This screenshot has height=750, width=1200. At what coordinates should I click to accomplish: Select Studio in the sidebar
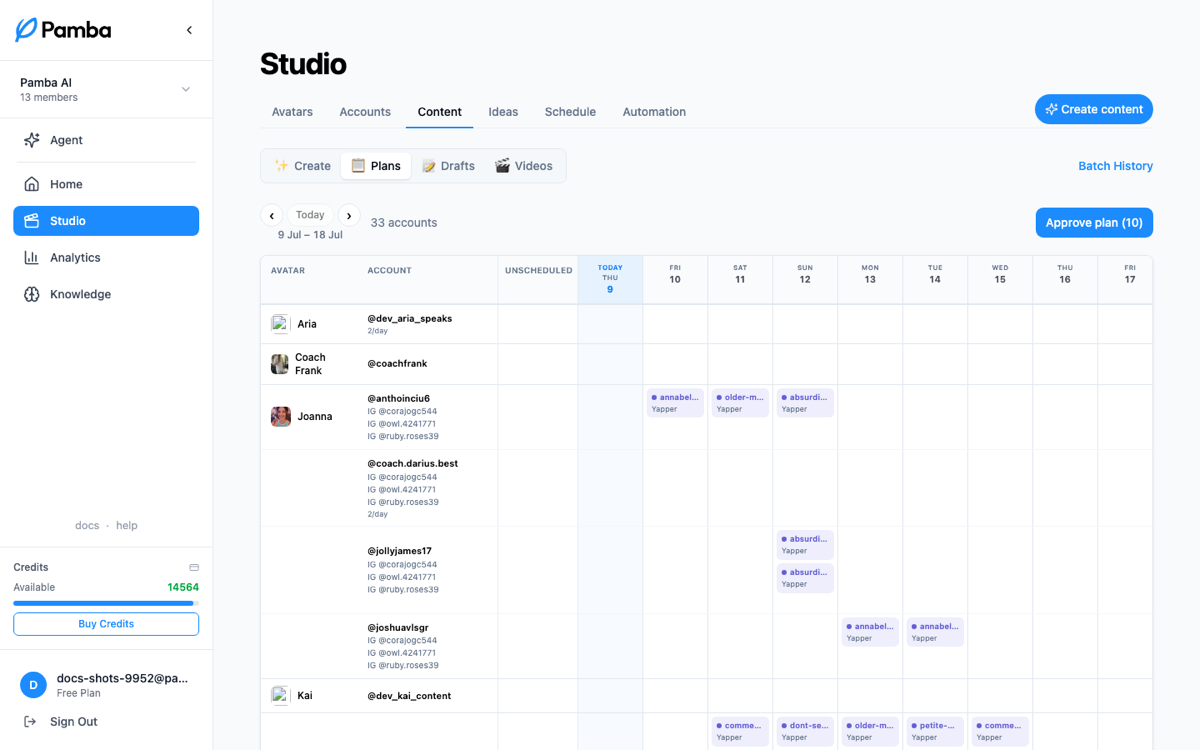(106, 221)
